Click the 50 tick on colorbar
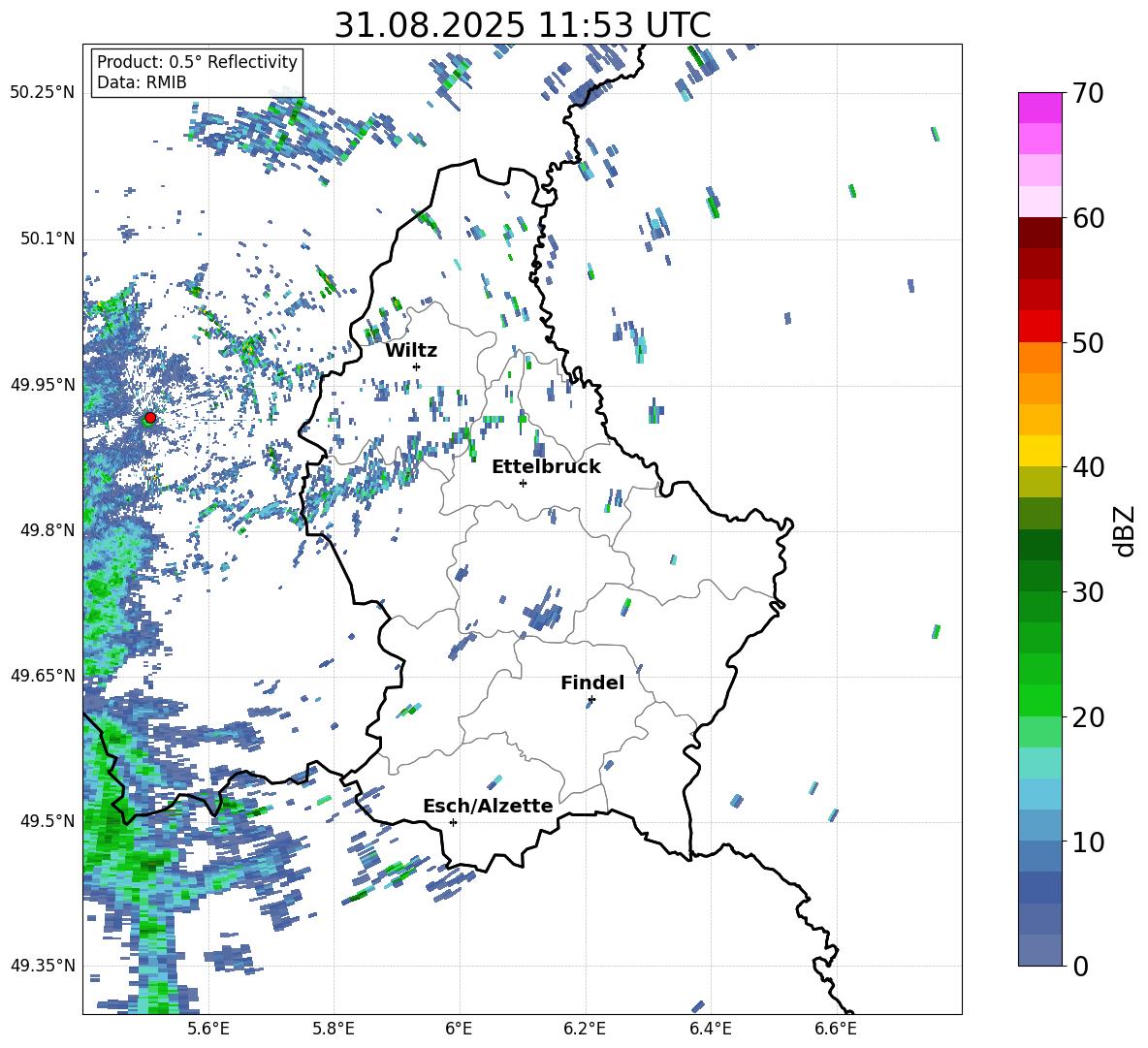This screenshot has height=1048, width=1148. (x=1087, y=342)
